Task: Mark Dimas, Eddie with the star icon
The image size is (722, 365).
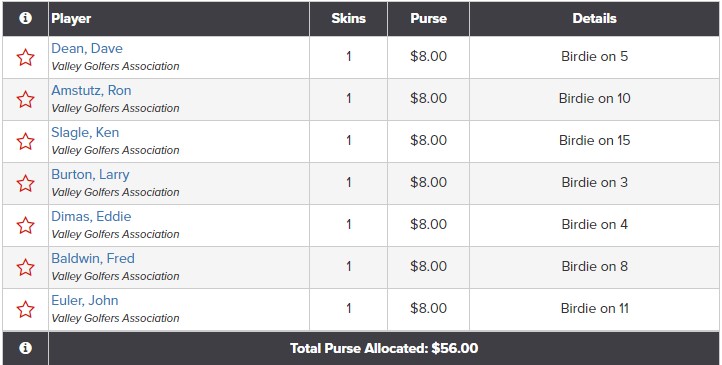Action: coord(25,225)
